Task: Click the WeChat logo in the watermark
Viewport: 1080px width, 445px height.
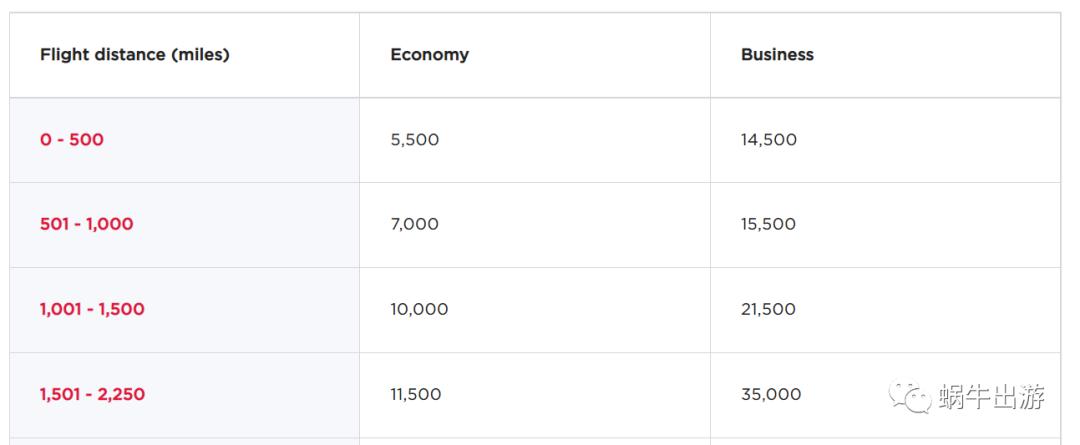Action: [912, 396]
